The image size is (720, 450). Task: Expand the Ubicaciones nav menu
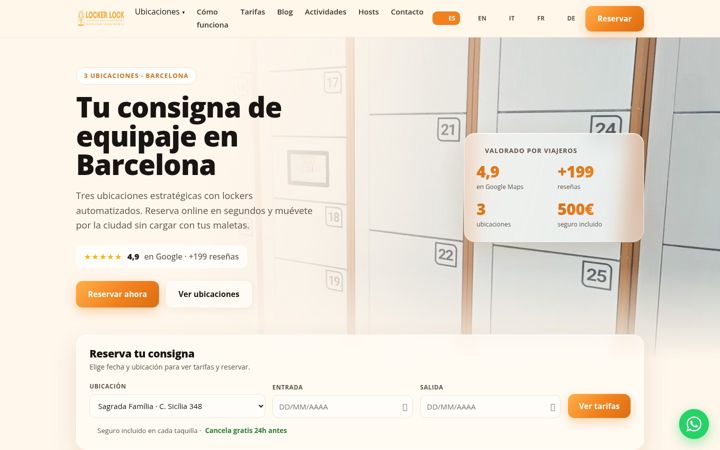160,12
